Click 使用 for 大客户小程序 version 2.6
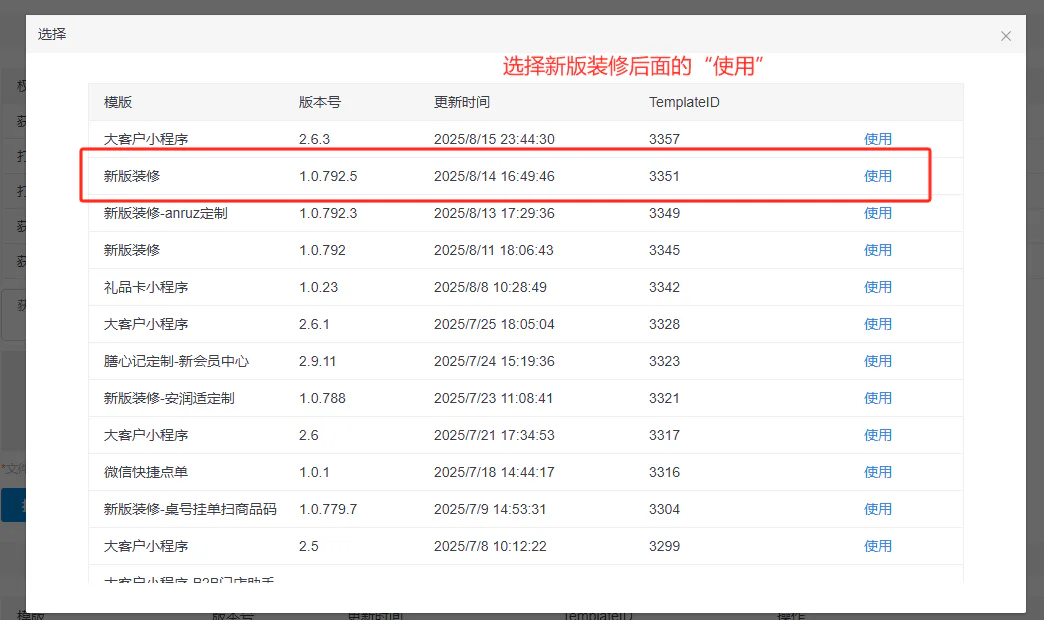 click(x=878, y=435)
